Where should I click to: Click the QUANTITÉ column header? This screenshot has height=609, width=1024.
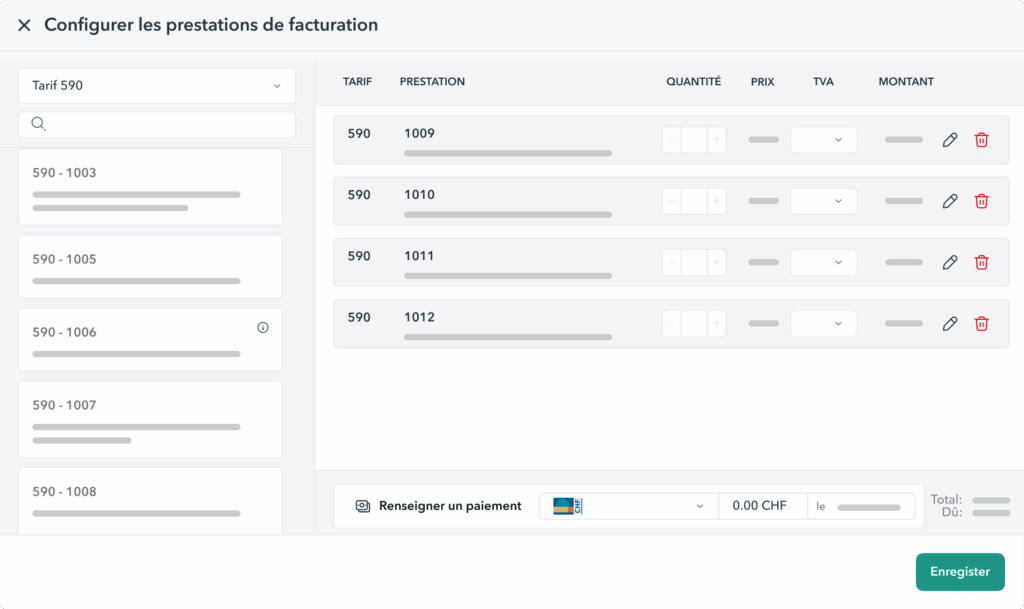pos(694,82)
